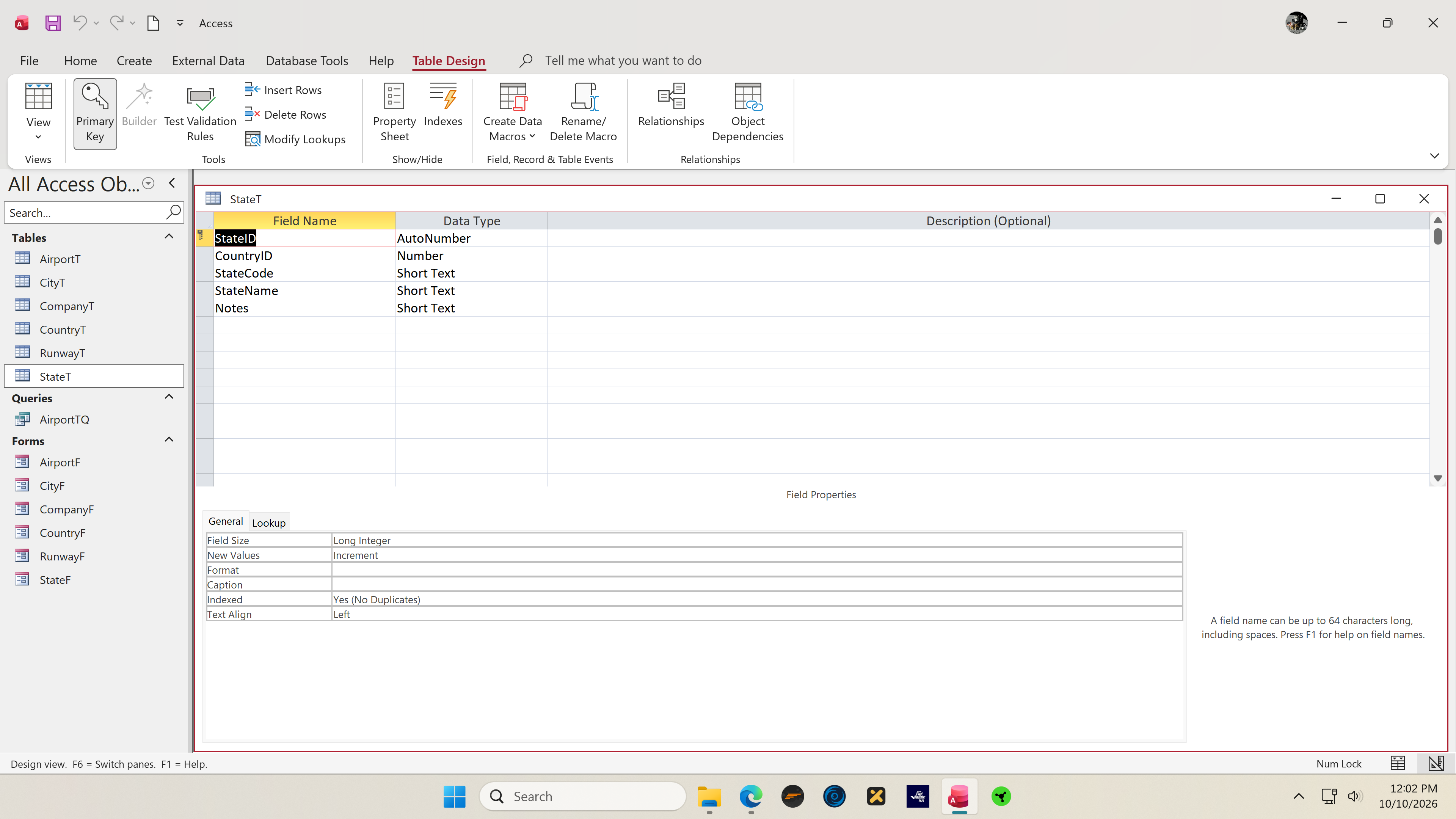Switch to Datasheet View from status bar

[x=1397, y=763]
